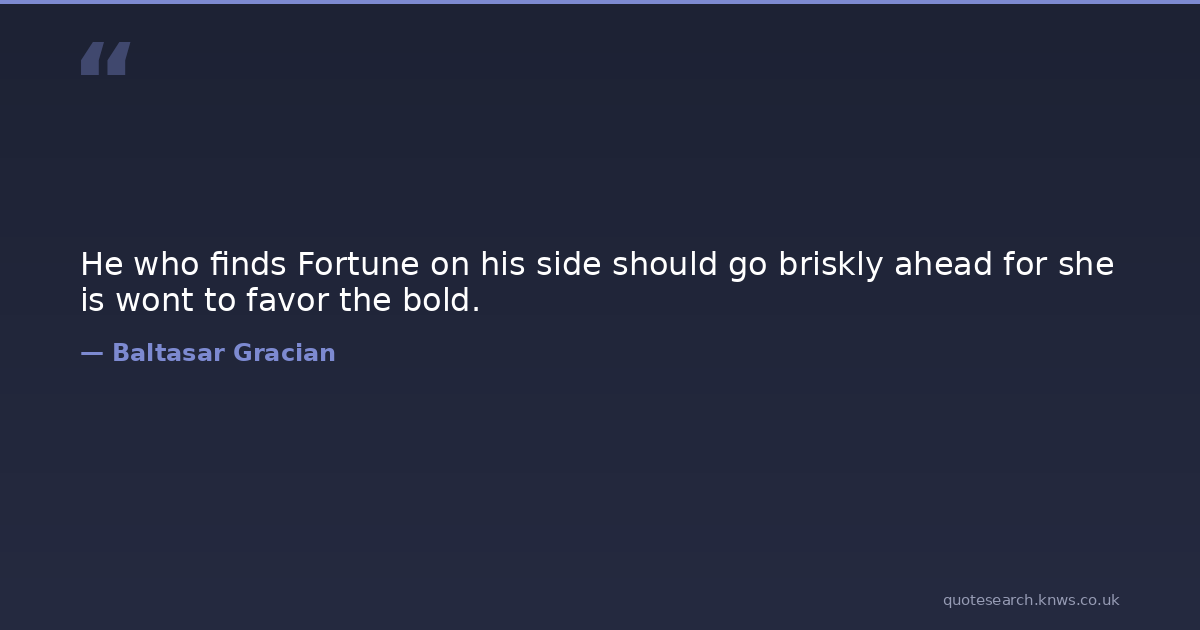1200x630 pixels.
Task: Click the word "He" starting the quote
Action: click(101, 265)
